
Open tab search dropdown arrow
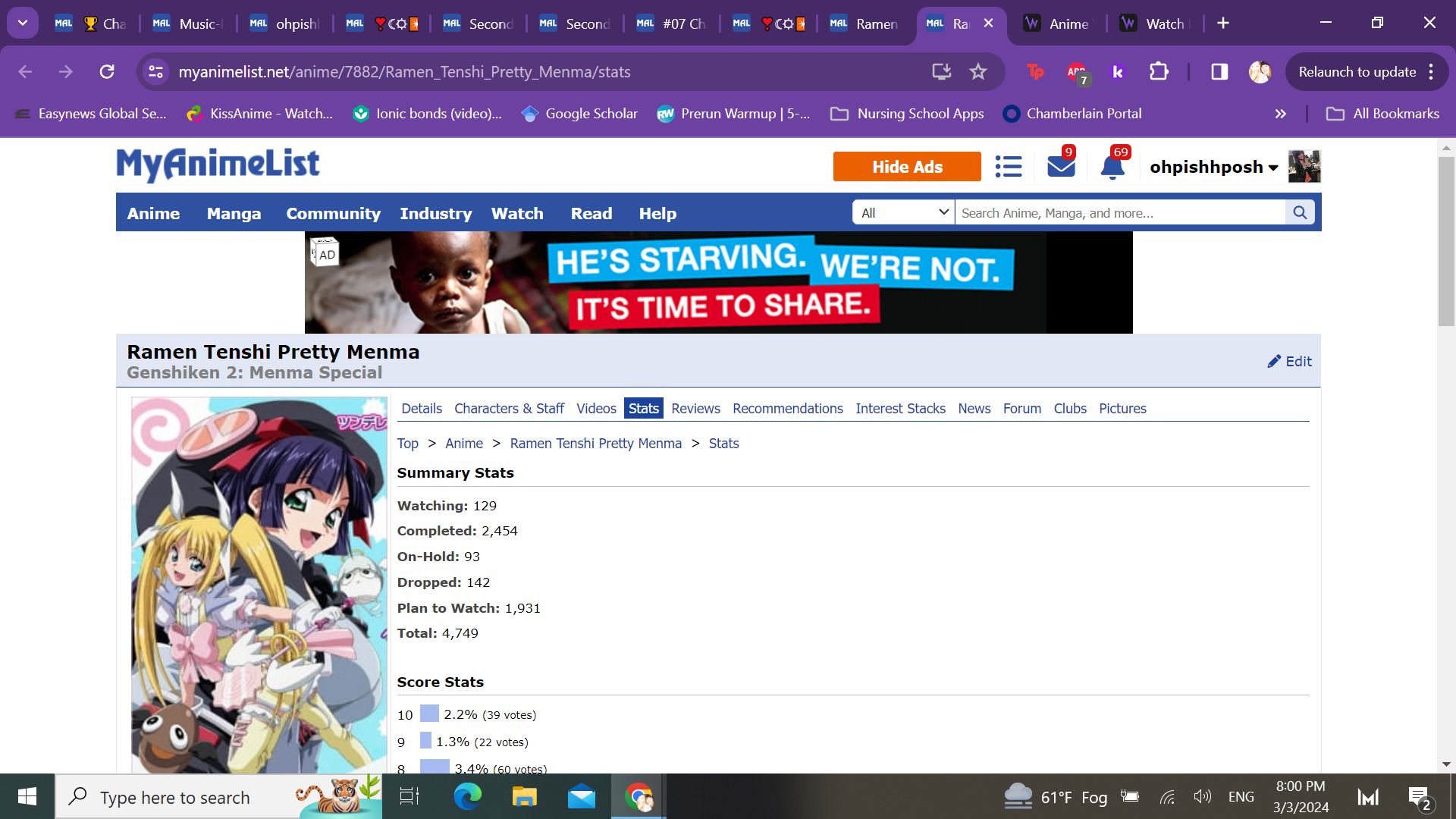23,23
